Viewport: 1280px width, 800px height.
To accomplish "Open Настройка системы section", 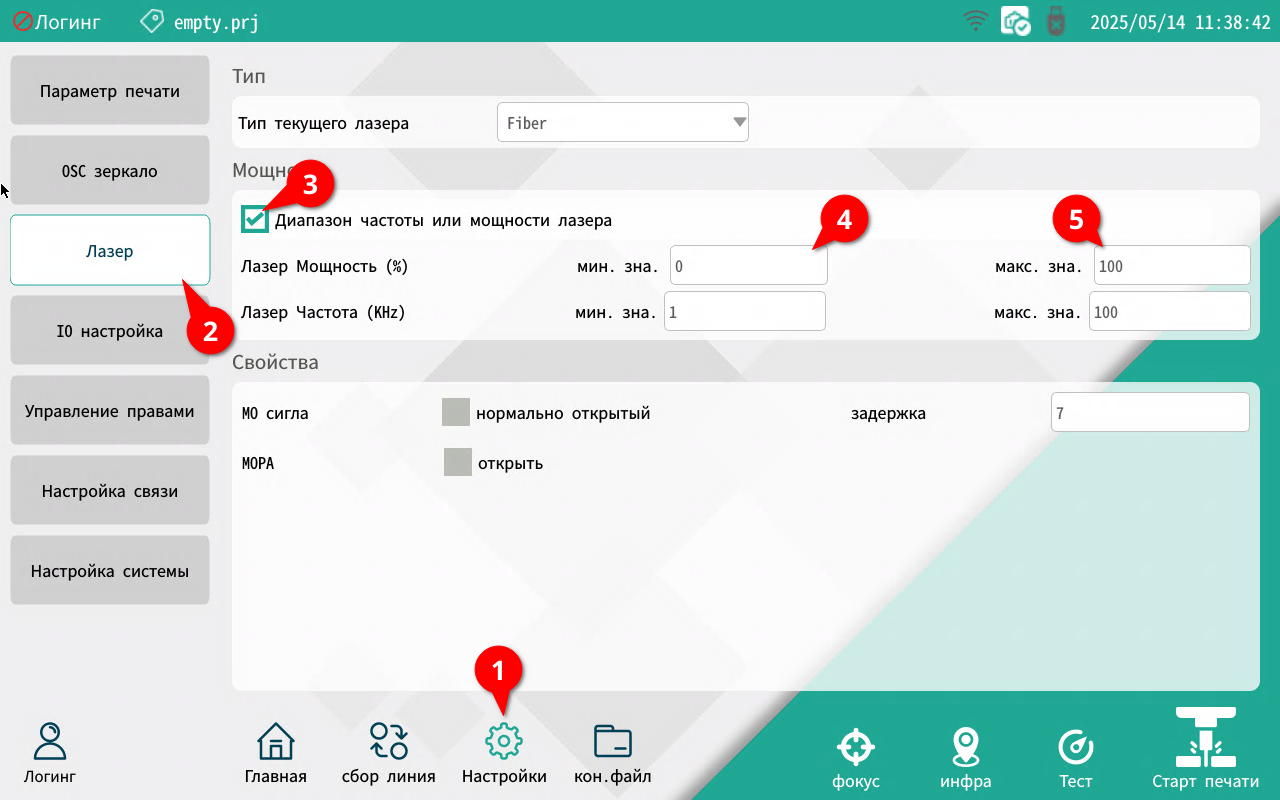I will click(x=110, y=571).
